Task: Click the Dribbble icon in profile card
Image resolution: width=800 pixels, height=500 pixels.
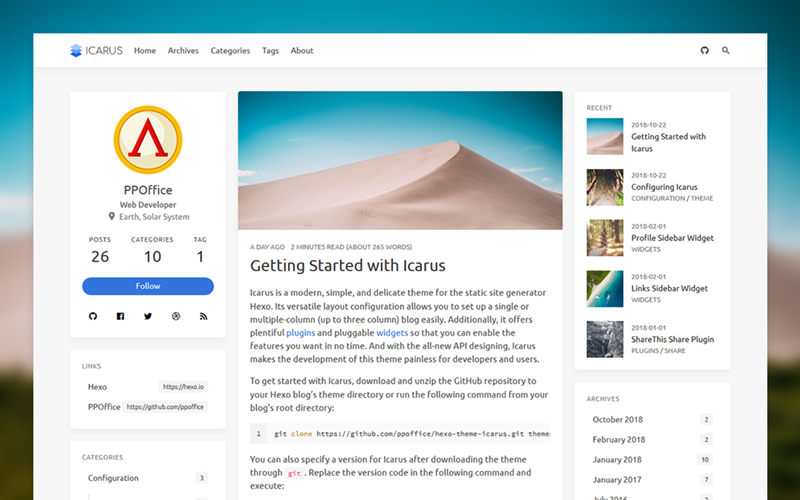Action: pyautogui.click(x=176, y=316)
